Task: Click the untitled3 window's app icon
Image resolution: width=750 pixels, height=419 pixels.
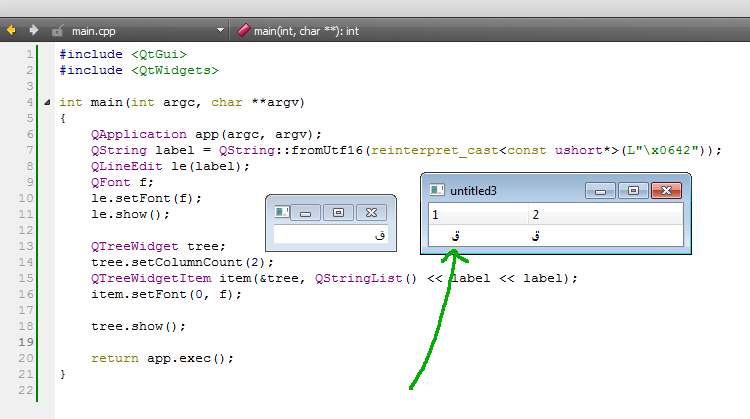Action: click(x=436, y=190)
